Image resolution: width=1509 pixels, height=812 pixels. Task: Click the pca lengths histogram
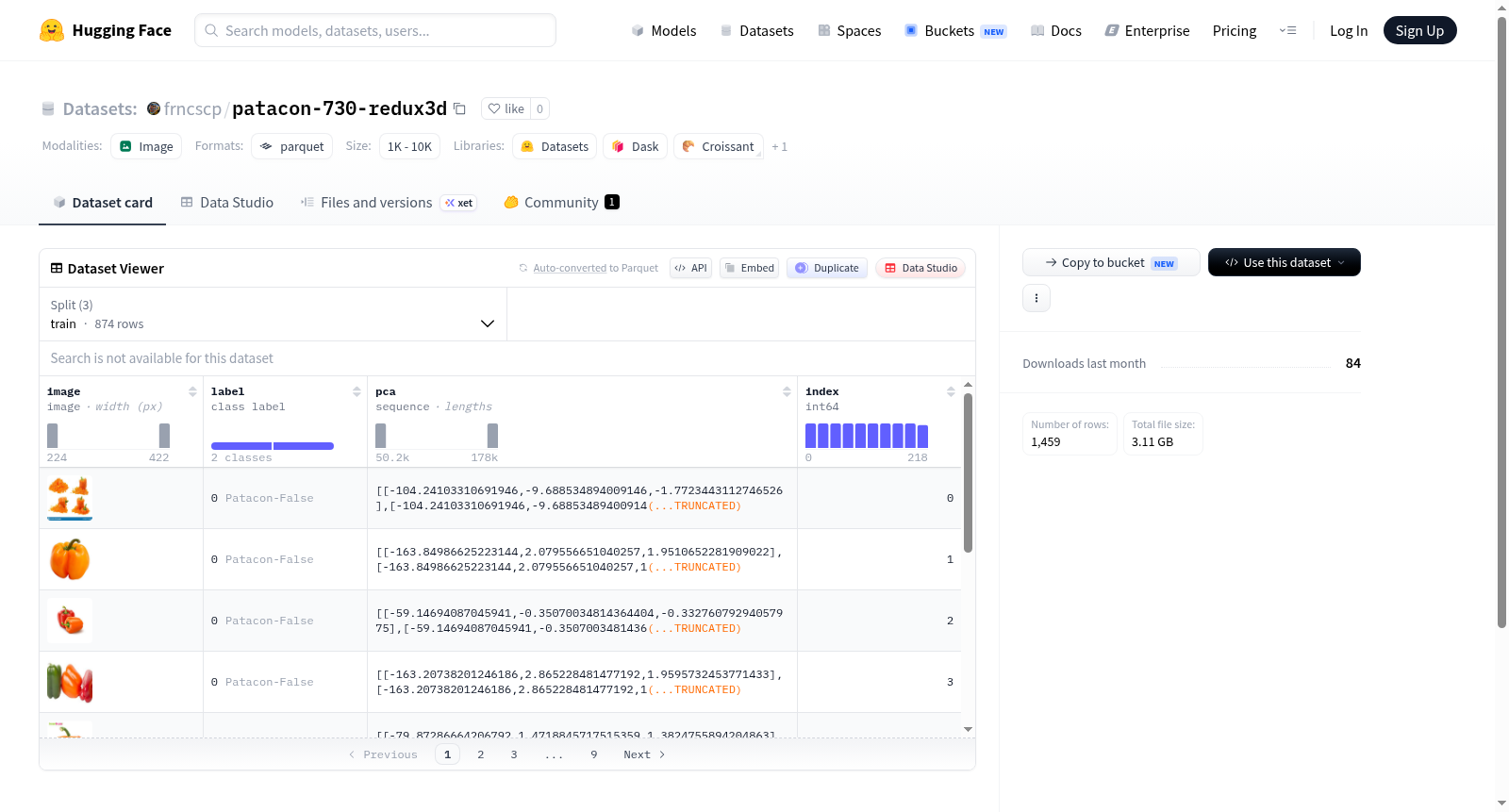(437, 436)
